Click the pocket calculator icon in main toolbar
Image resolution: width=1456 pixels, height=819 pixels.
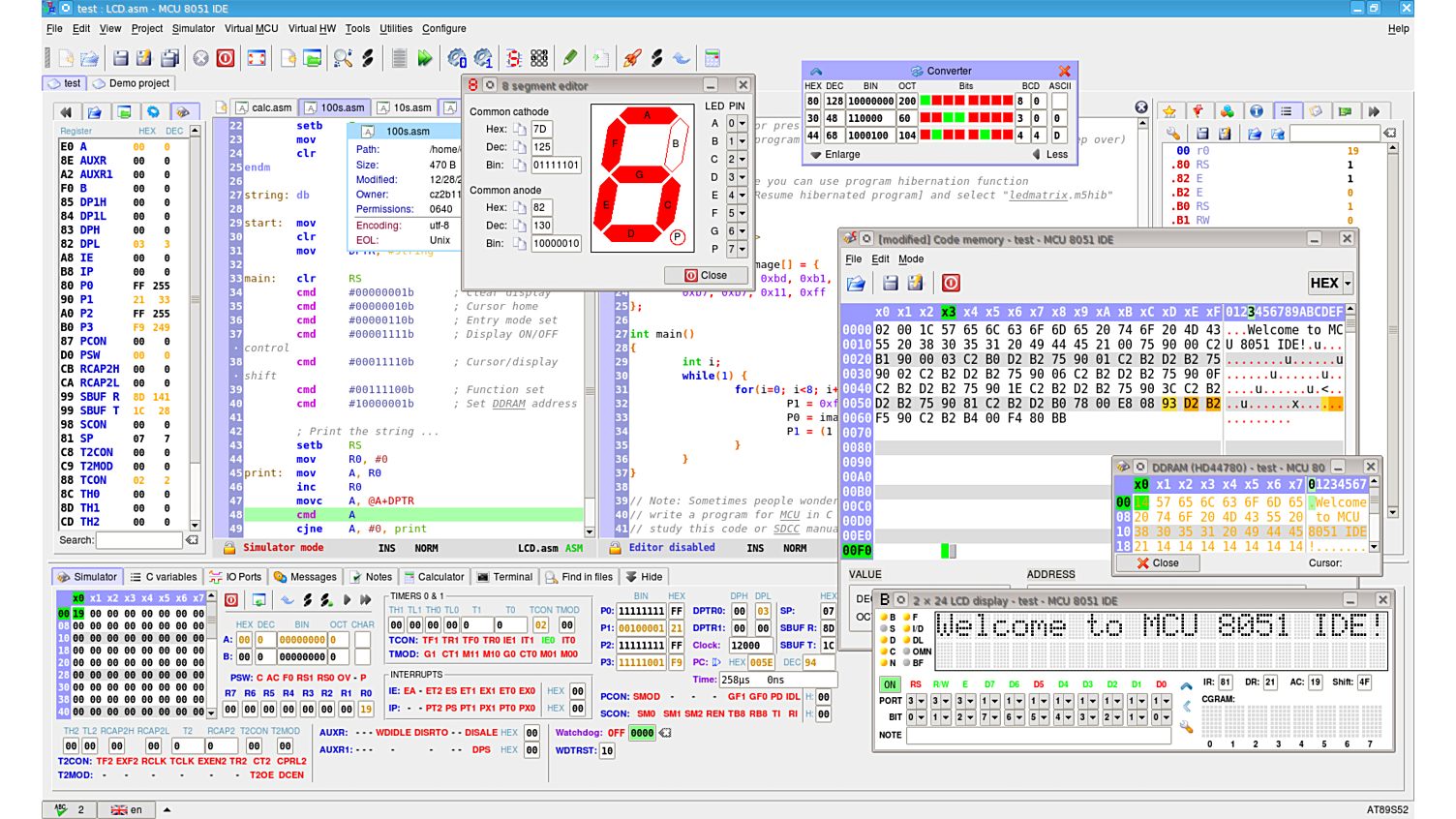click(713, 59)
